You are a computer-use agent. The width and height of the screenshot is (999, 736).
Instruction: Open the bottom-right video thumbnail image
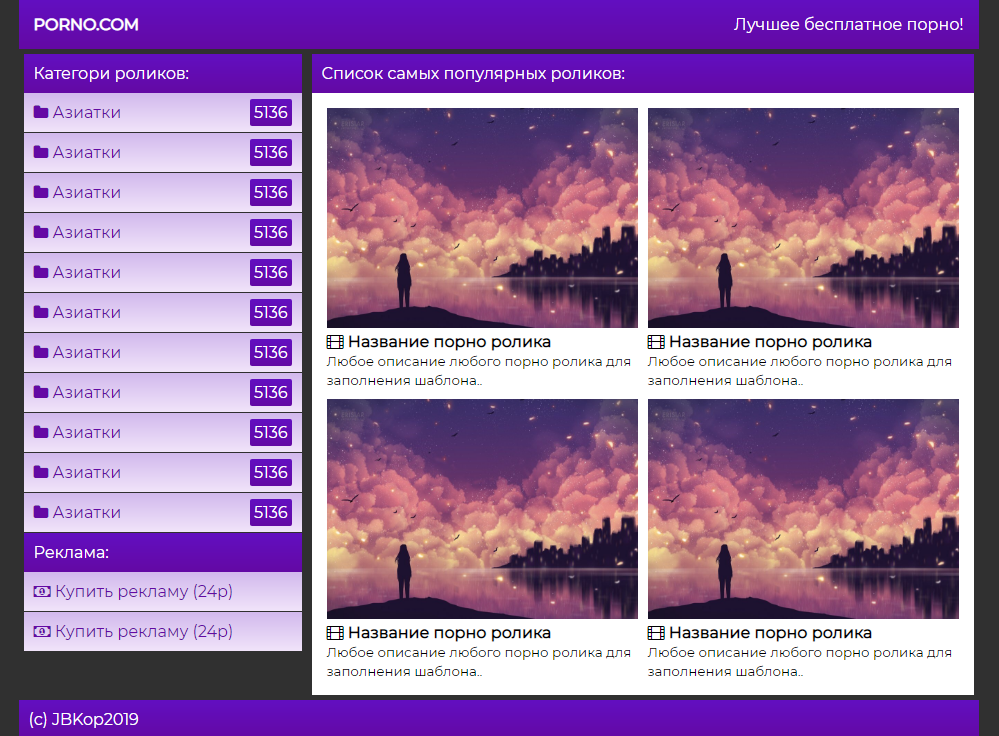tap(803, 509)
